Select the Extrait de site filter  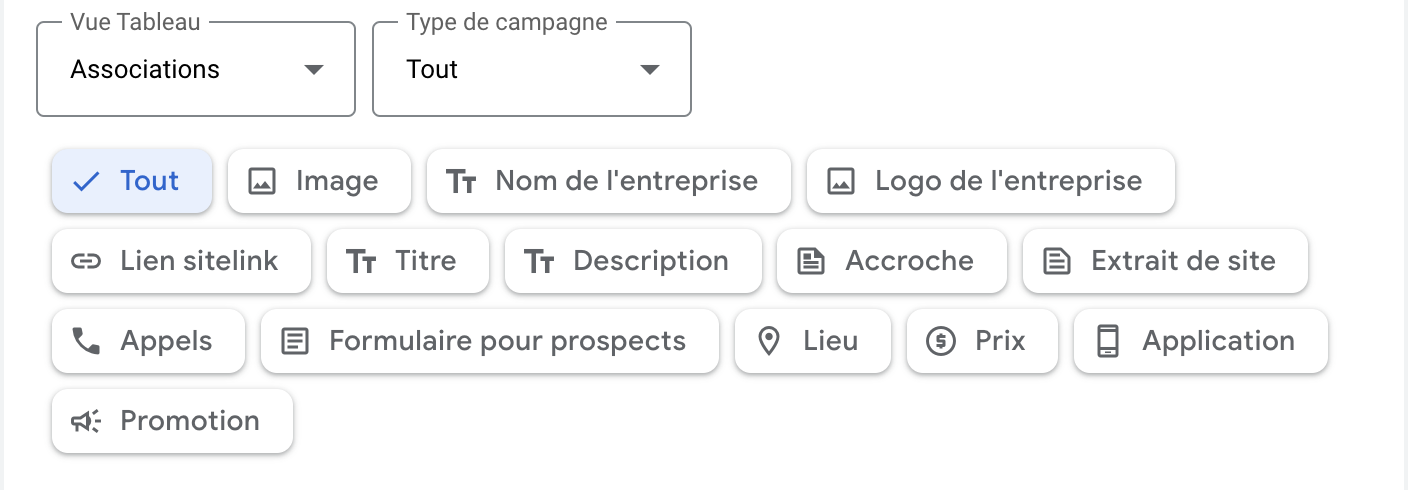[x=1165, y=261]
